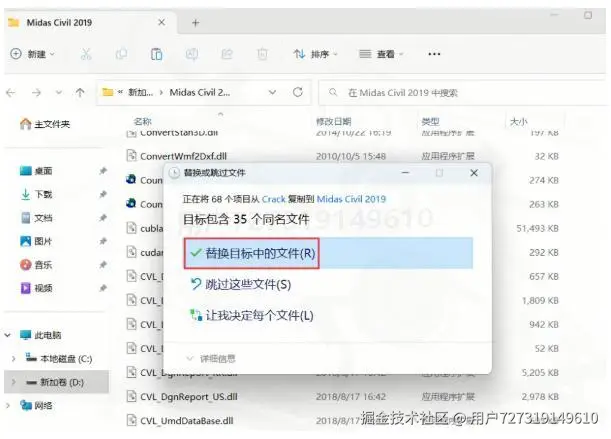Click the Cut scissors icon
Screen dimensions: 611x439
tap(86, 54)
